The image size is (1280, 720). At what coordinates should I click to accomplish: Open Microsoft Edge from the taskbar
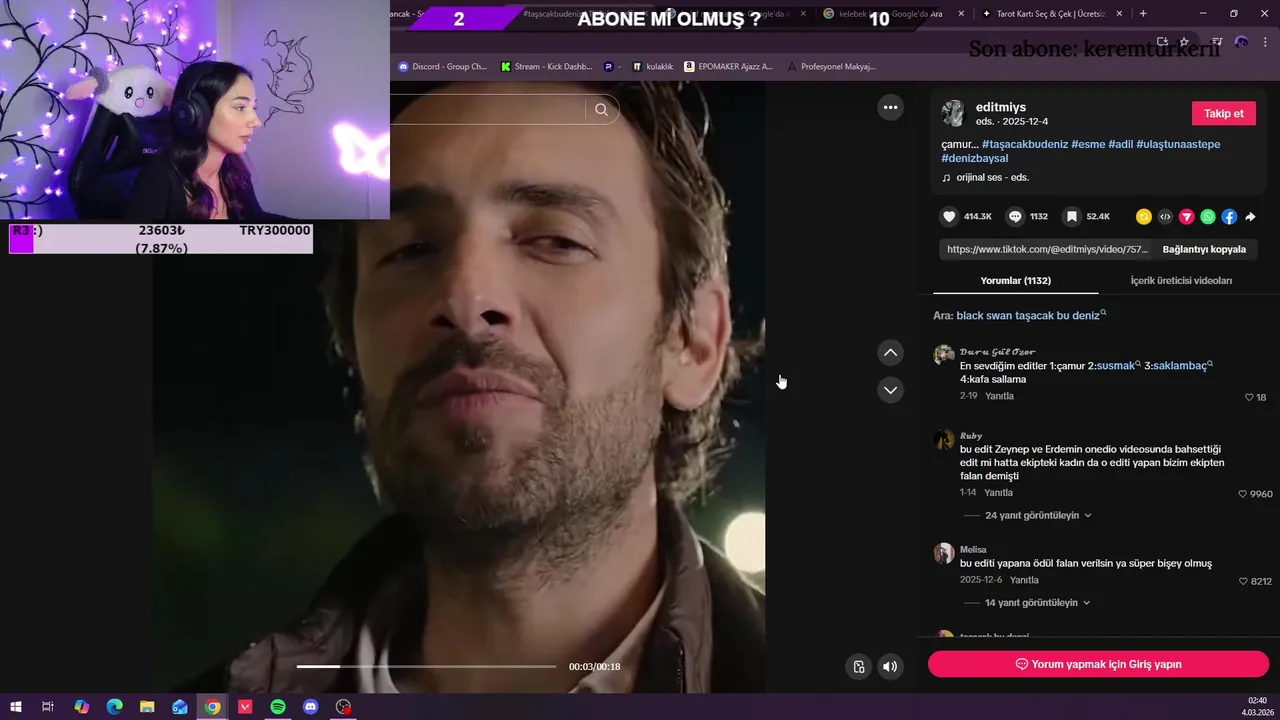(114, 707)
